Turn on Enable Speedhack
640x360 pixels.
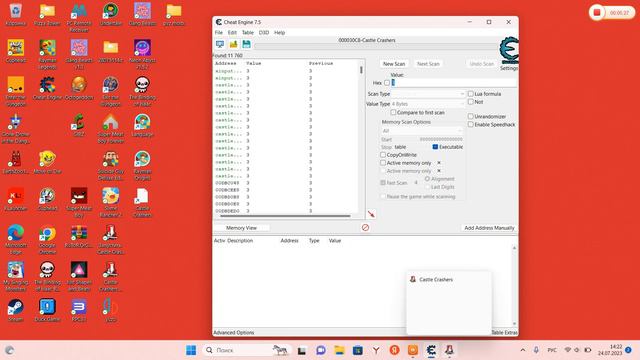471,124
